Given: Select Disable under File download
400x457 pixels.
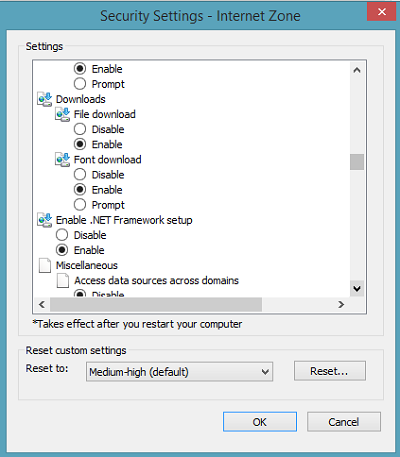Looking at the screenshot, I should (80, 129).
